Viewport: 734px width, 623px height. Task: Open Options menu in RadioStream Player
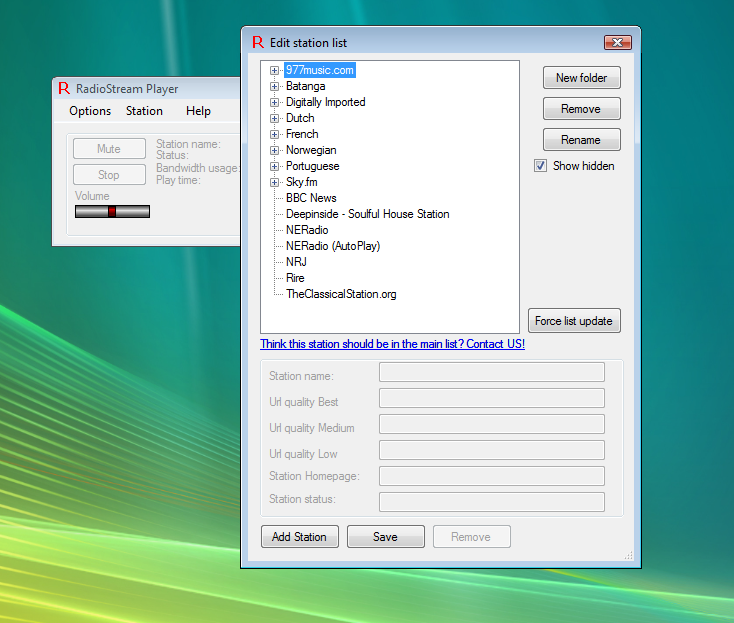pyautogui.click(x=90, y=111)
